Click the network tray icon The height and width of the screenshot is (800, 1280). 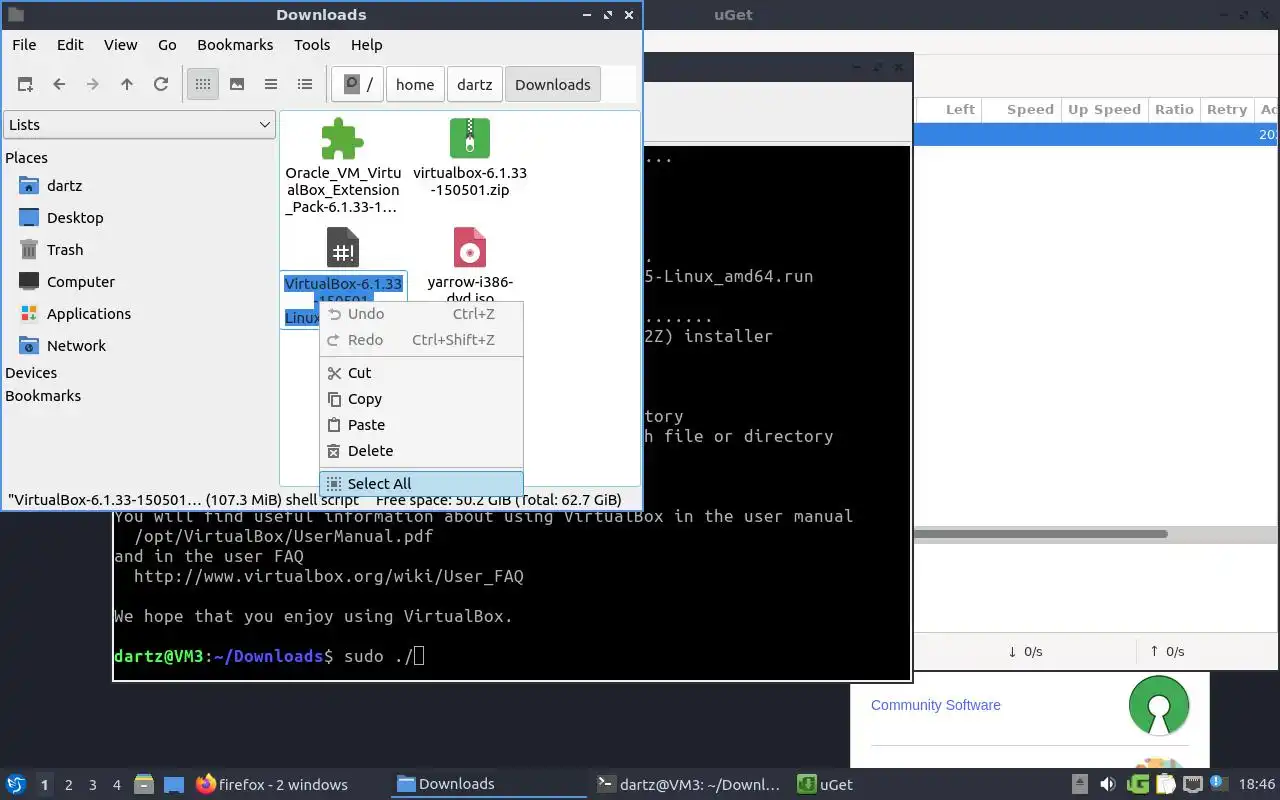[1193, 784]
